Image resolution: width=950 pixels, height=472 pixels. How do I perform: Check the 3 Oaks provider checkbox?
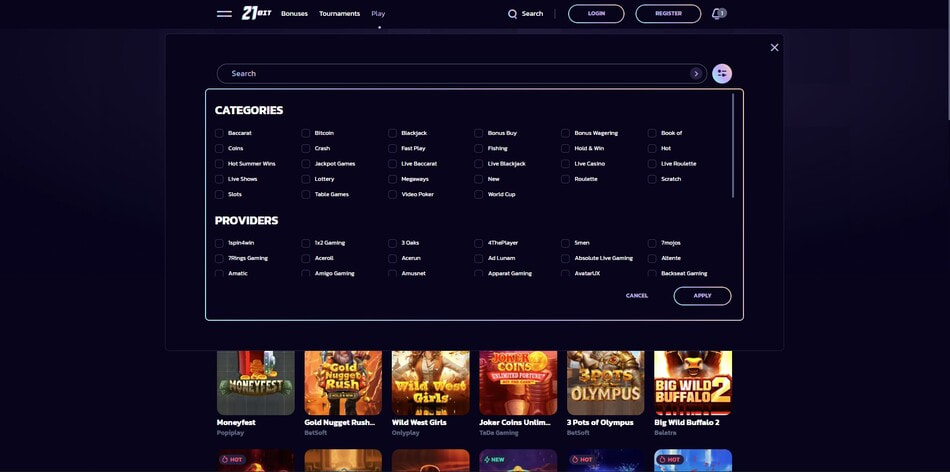click(393, 243)
